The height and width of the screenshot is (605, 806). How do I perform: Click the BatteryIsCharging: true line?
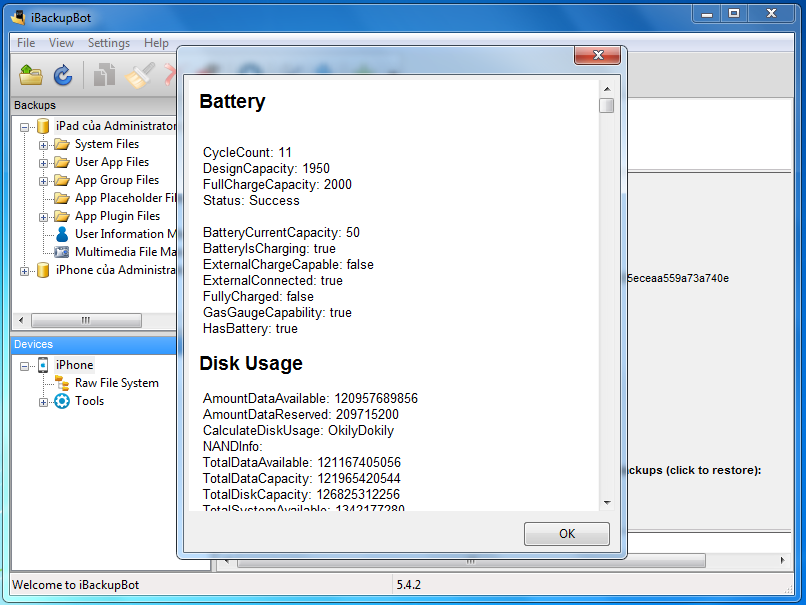coord(269,249)
